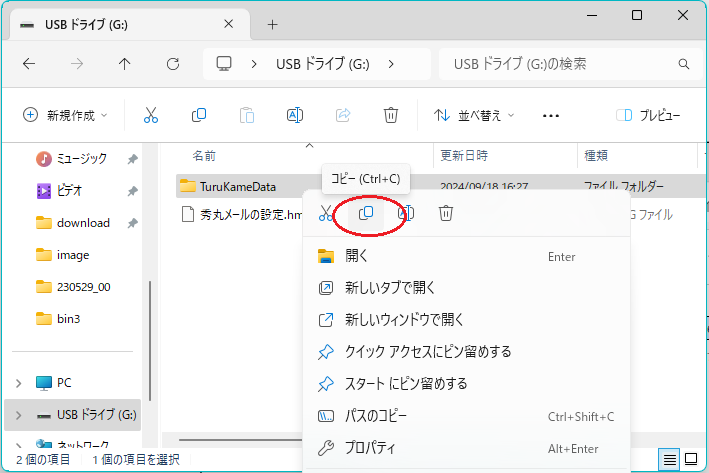Unpin download from quick access
709x473 pixels.
pyautogui.click(x=132, y=223)
